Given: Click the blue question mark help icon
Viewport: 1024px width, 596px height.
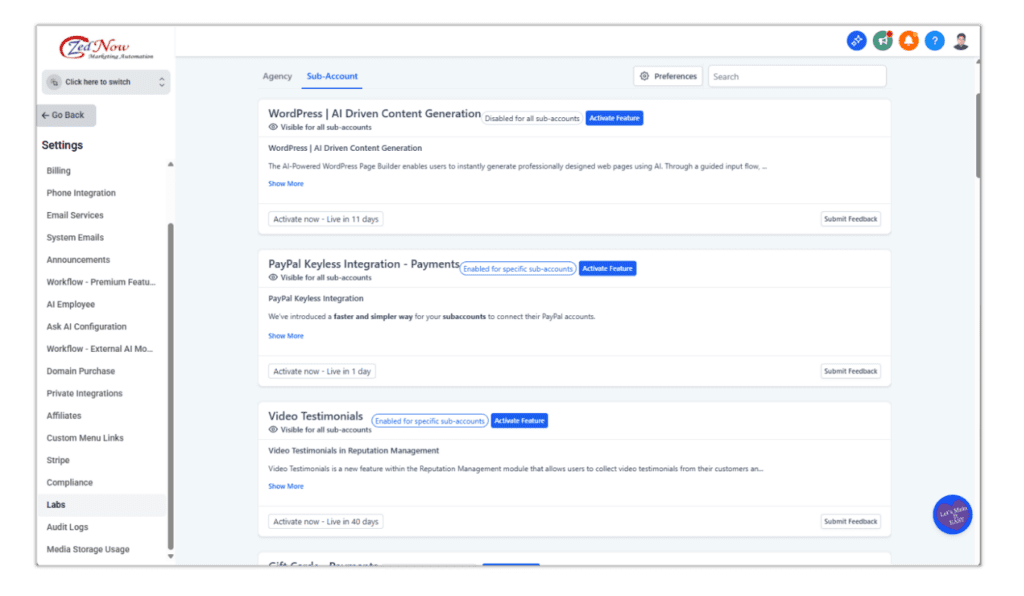Looking at the screenshot, I should click(x=935, y=41).
